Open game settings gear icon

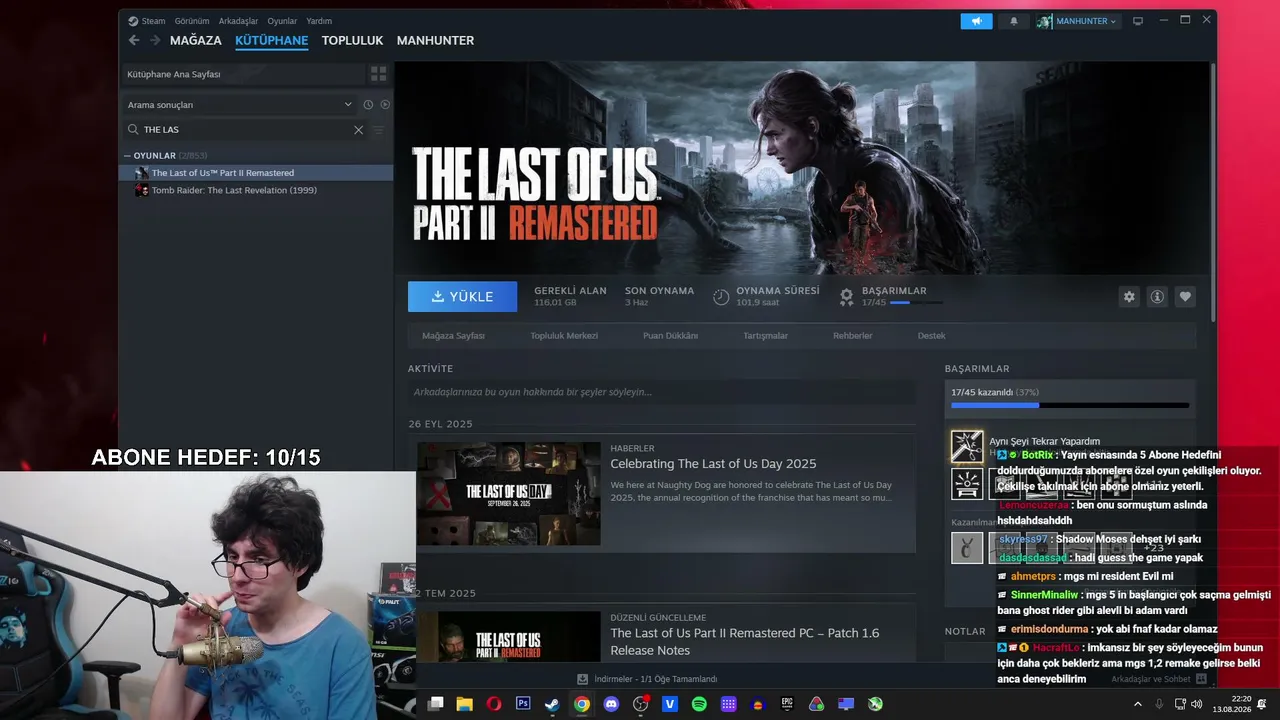[1129, 297]
